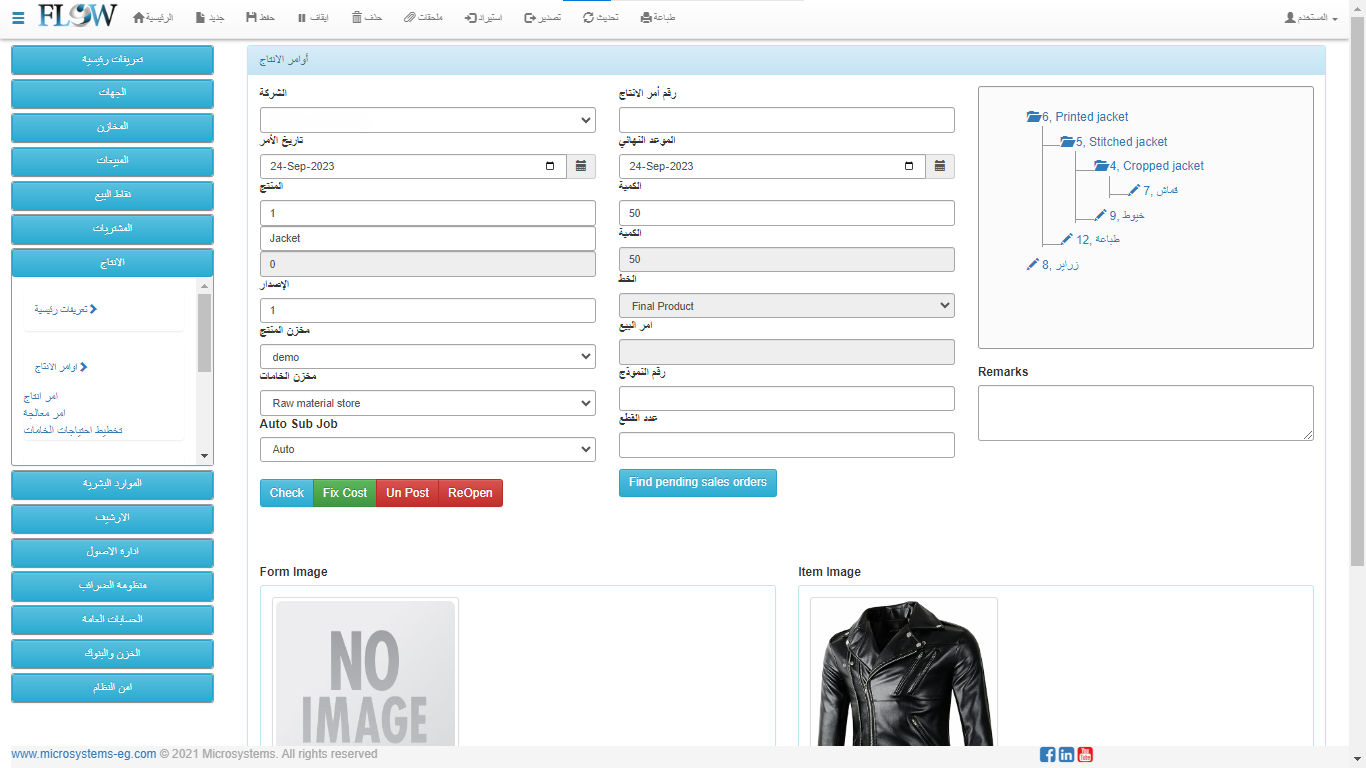Viewport: 1366px width, 768px height.
Task: Click Find pending sales orders button
Action: point(697,483)
